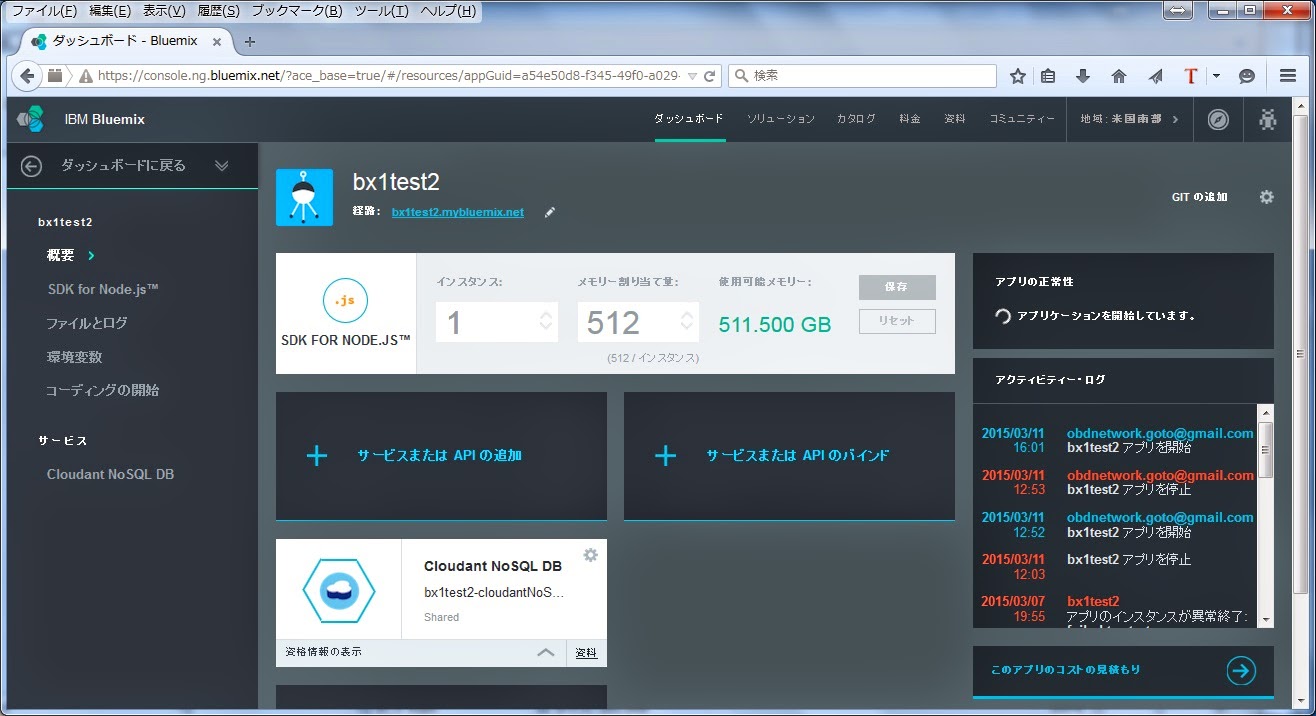Click the Cloudant NoSQL DB hexagon icon
Screen dimensions: 1316x716
pyautogui.click(x=339, y=591)
